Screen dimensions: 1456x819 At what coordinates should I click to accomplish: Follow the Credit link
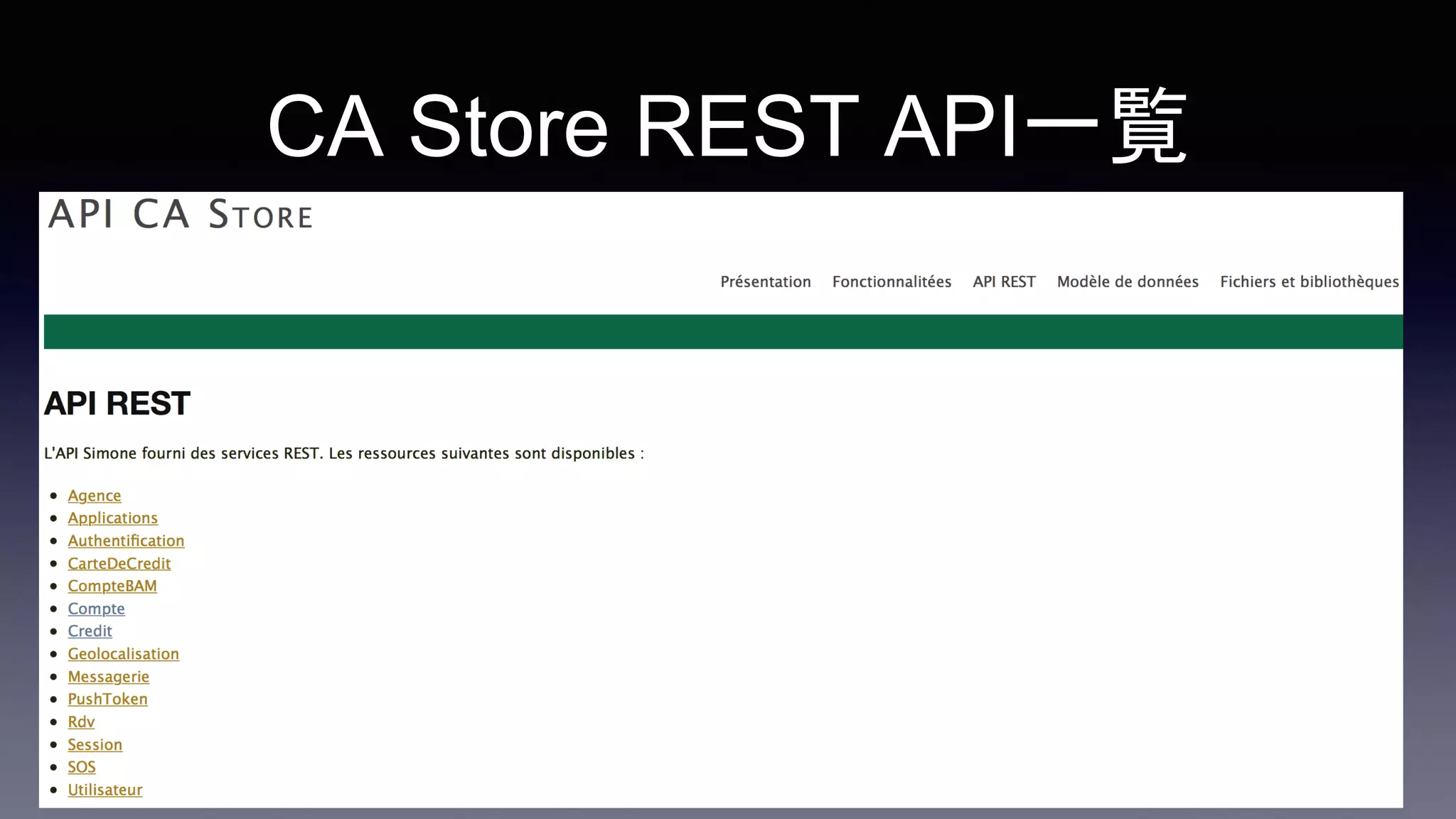(x=90, y=631)
